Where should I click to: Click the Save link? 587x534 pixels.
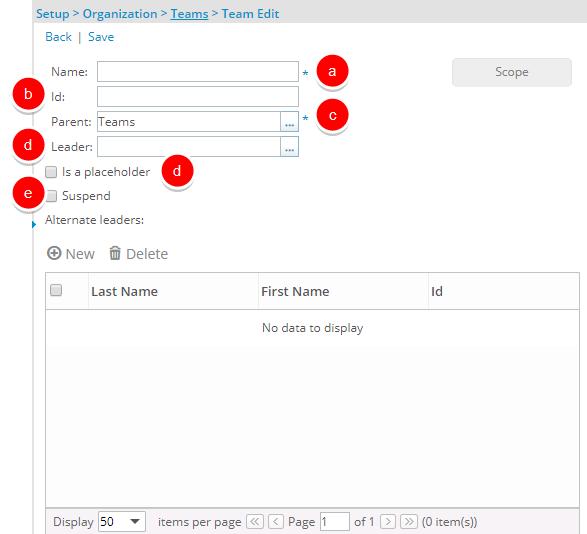[x=101, y=37]
